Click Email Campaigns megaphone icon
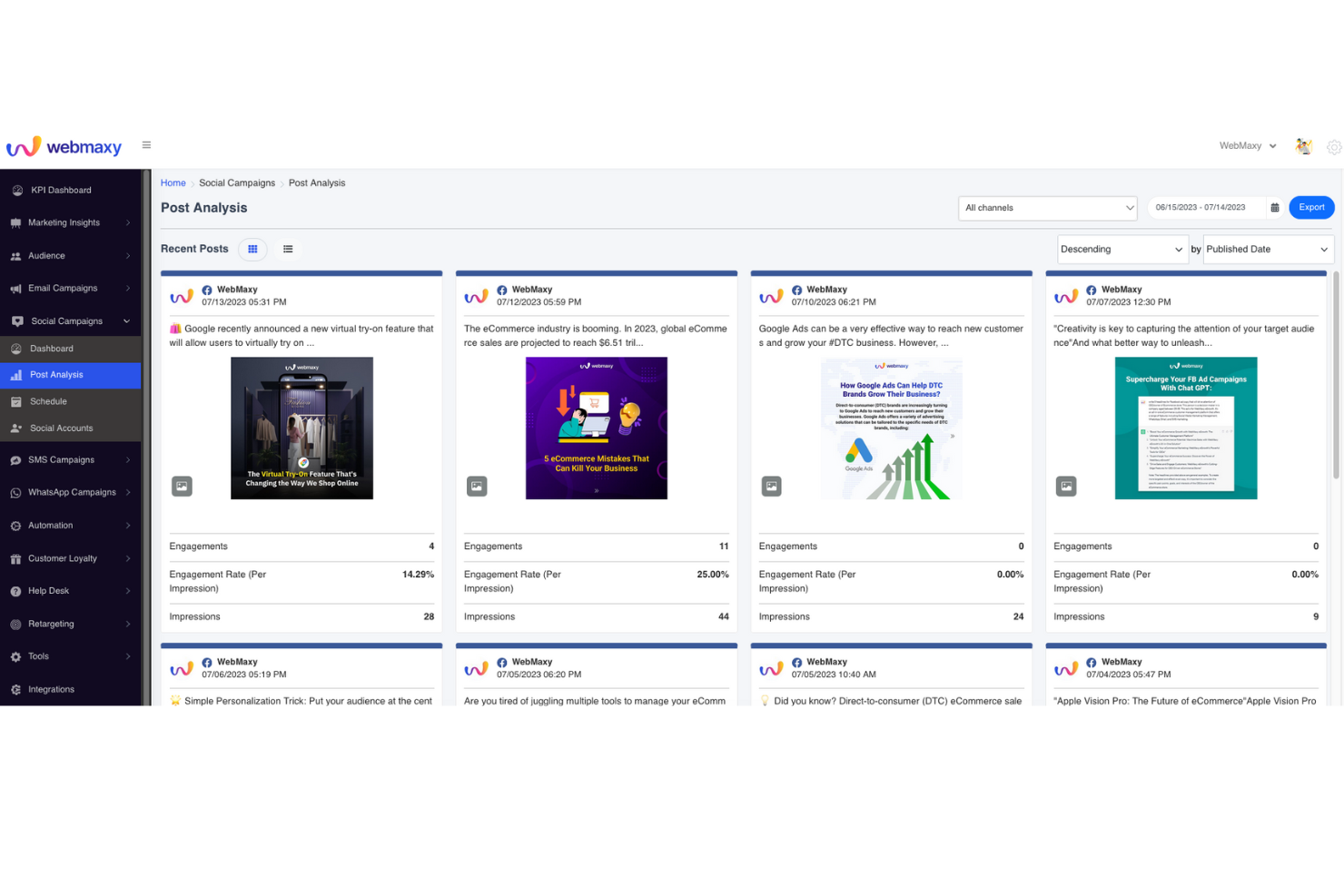This screenshot has width=1344, height=896. [x=16, y=289]
